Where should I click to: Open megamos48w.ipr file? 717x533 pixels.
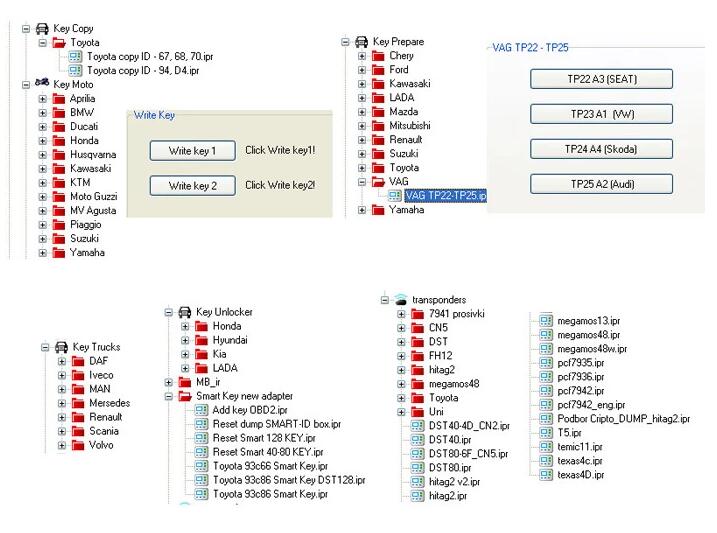pyautogui.click(x=592, y=349)
